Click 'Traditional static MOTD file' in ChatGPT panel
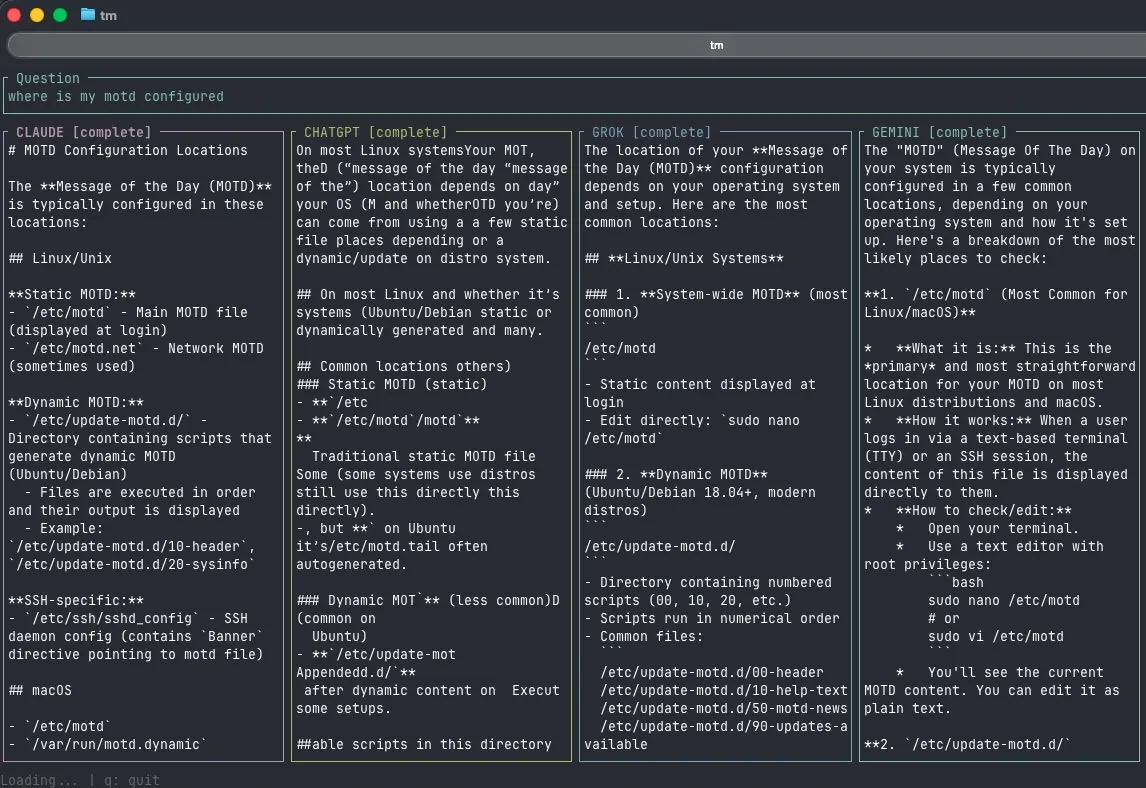Screen dimensions: 1146x788 (x=424, y=457)
